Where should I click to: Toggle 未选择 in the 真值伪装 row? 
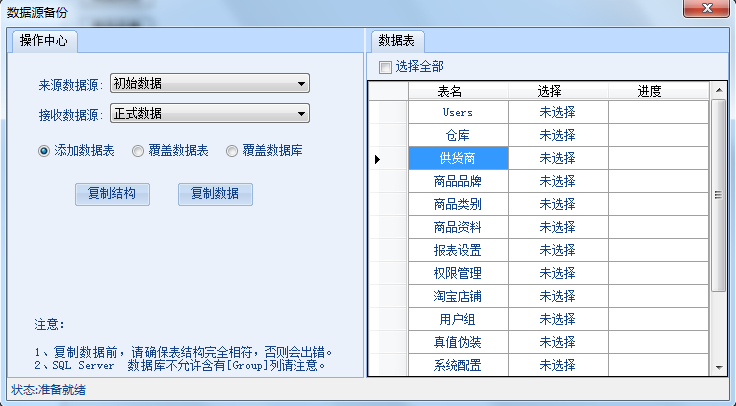click(x=558, y=342)
